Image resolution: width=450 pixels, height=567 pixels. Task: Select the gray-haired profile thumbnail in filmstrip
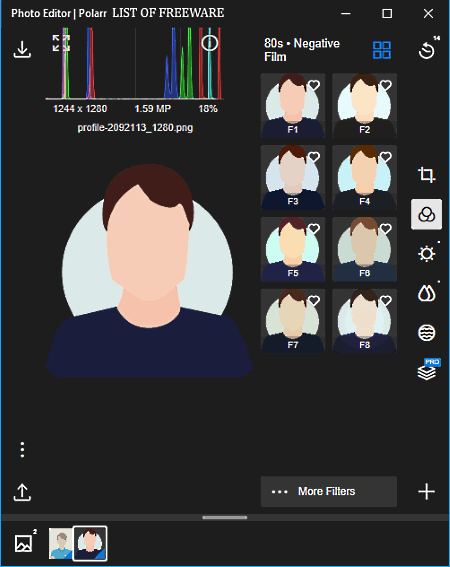61,543
